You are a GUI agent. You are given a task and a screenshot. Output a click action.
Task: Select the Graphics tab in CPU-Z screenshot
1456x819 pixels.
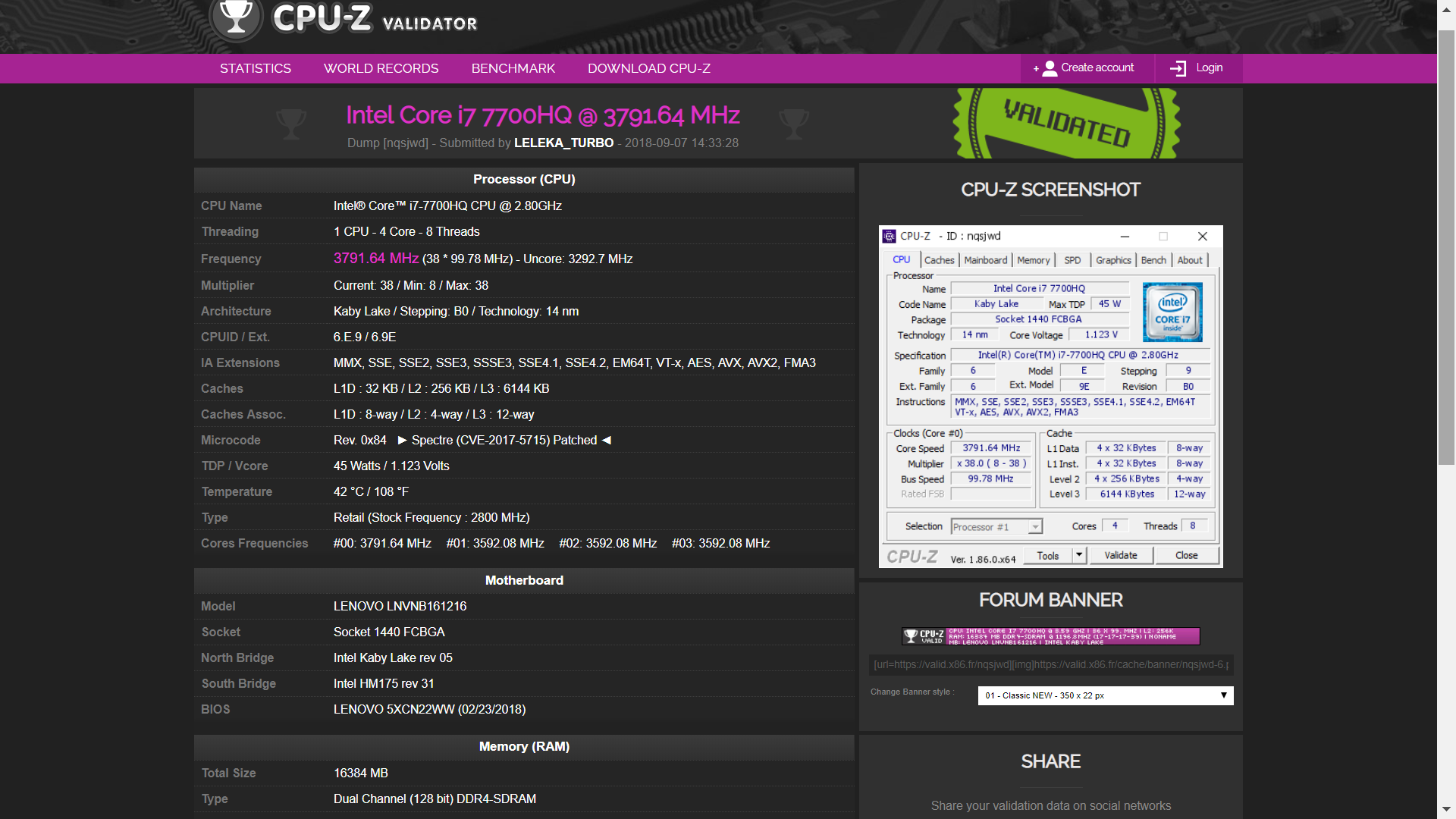click(1113, 260)
